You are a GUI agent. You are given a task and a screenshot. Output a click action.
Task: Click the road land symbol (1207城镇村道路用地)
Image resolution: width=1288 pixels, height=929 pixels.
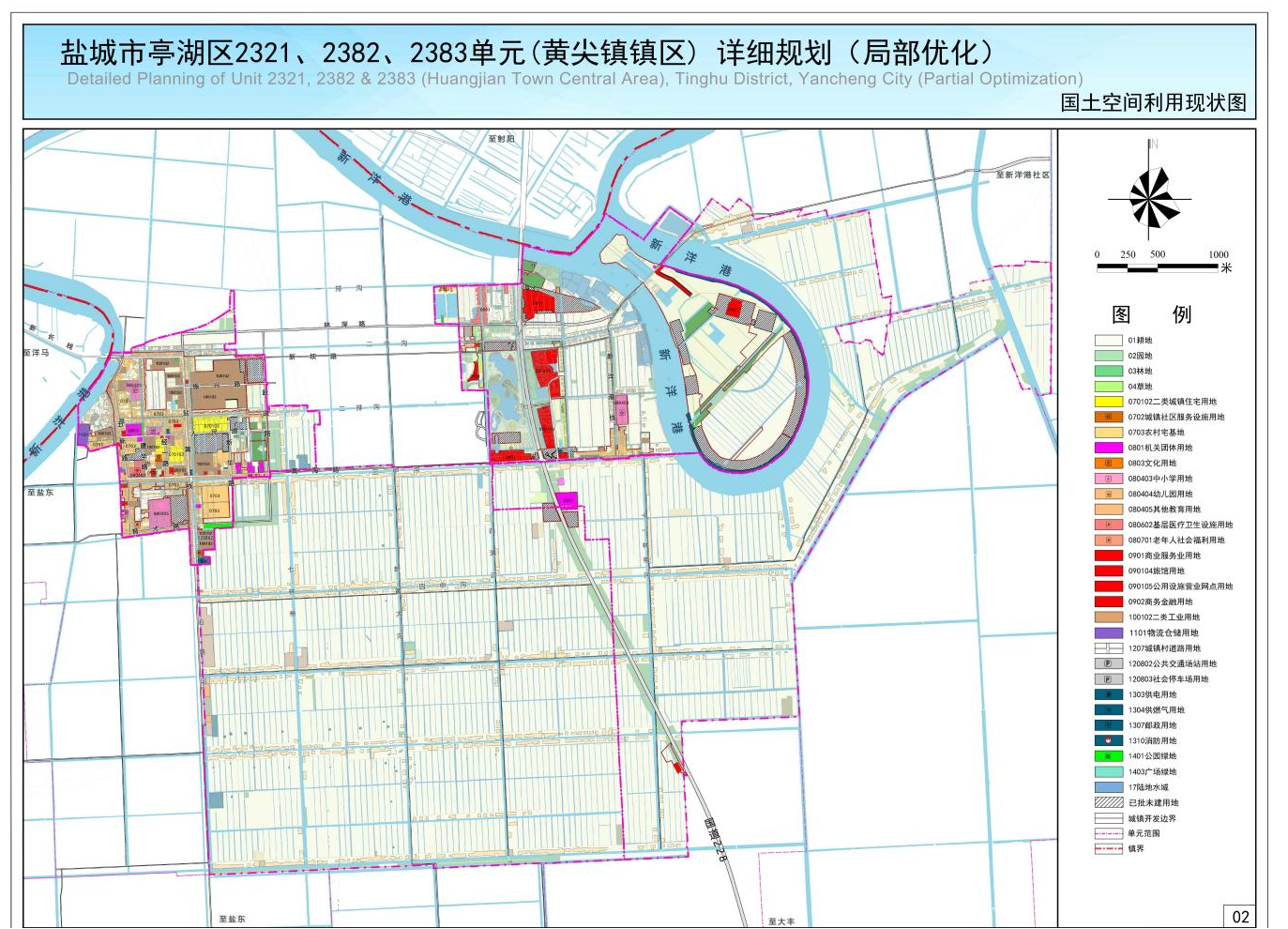pyautogui.click(x=1108, y=648)
